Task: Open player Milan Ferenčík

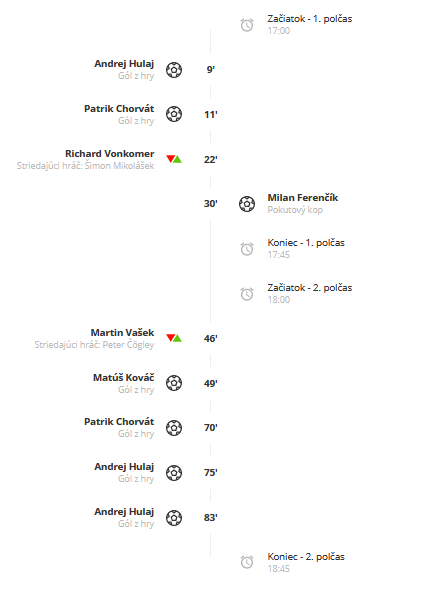Action: 303,198
